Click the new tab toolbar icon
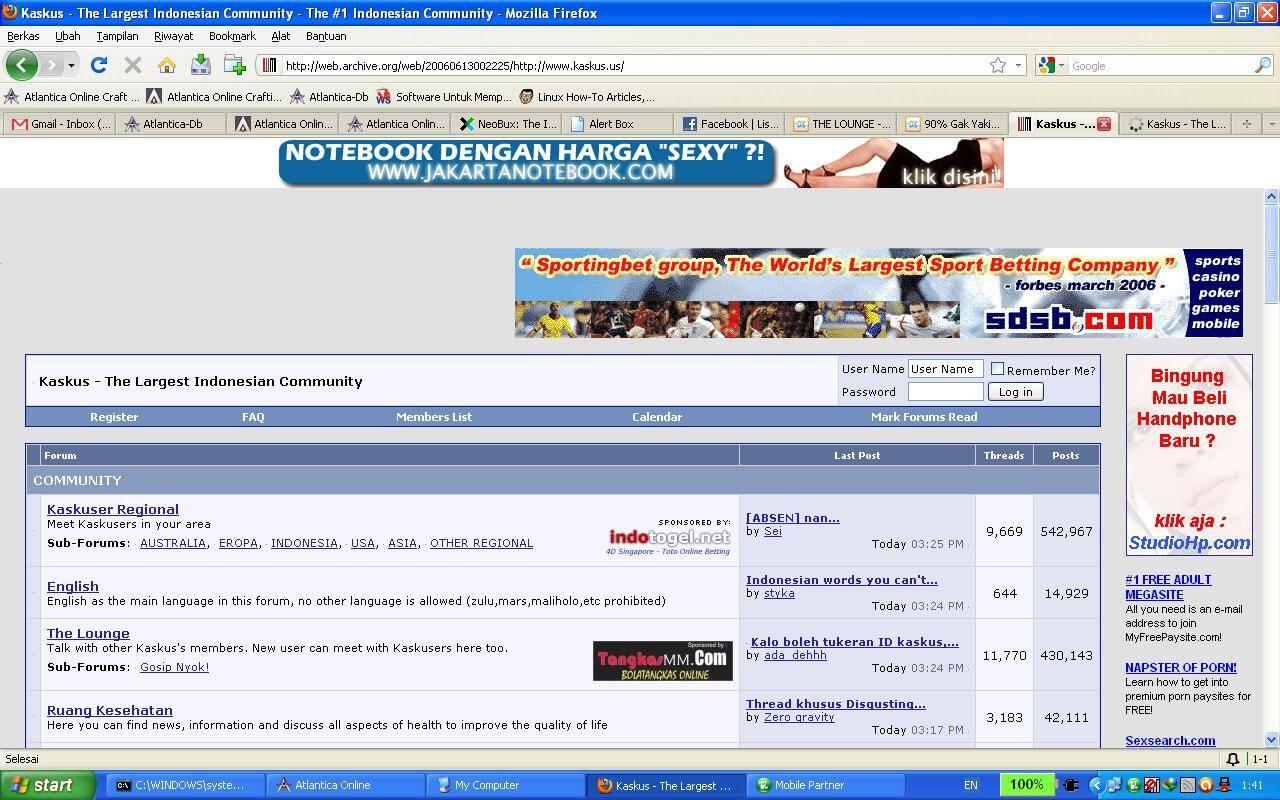This screenshot has height=800, width=1280. (235, 65)
